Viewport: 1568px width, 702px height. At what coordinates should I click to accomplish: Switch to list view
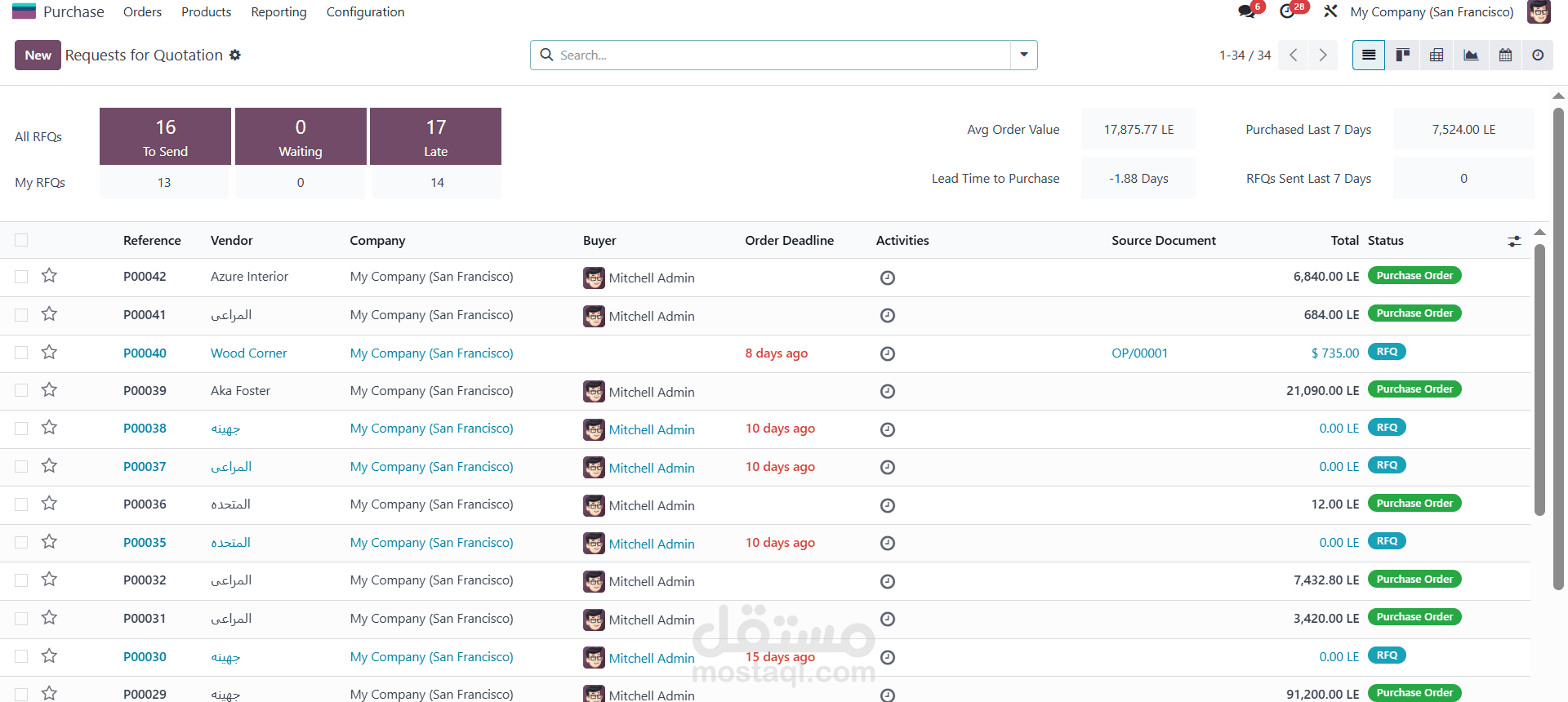coord(1369,55)
